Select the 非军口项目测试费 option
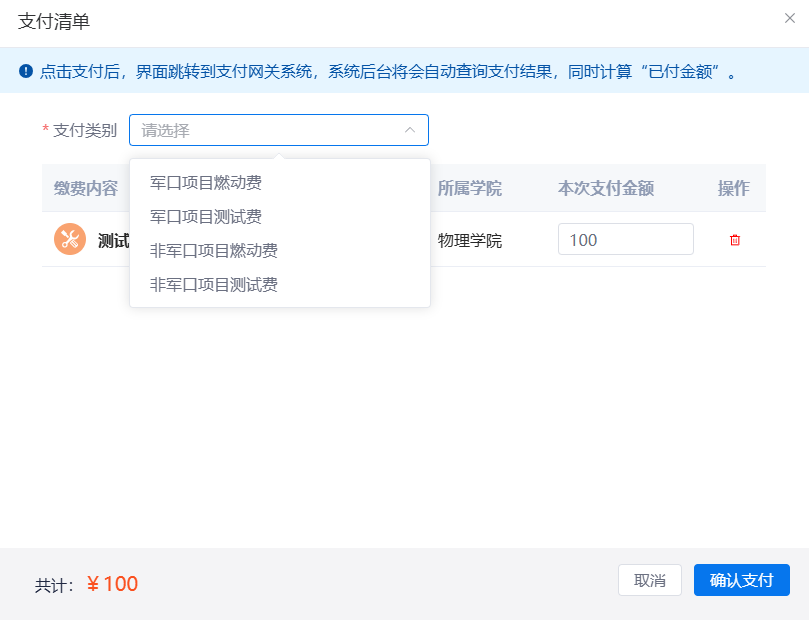The image size is (809, 620). [214, 285]
